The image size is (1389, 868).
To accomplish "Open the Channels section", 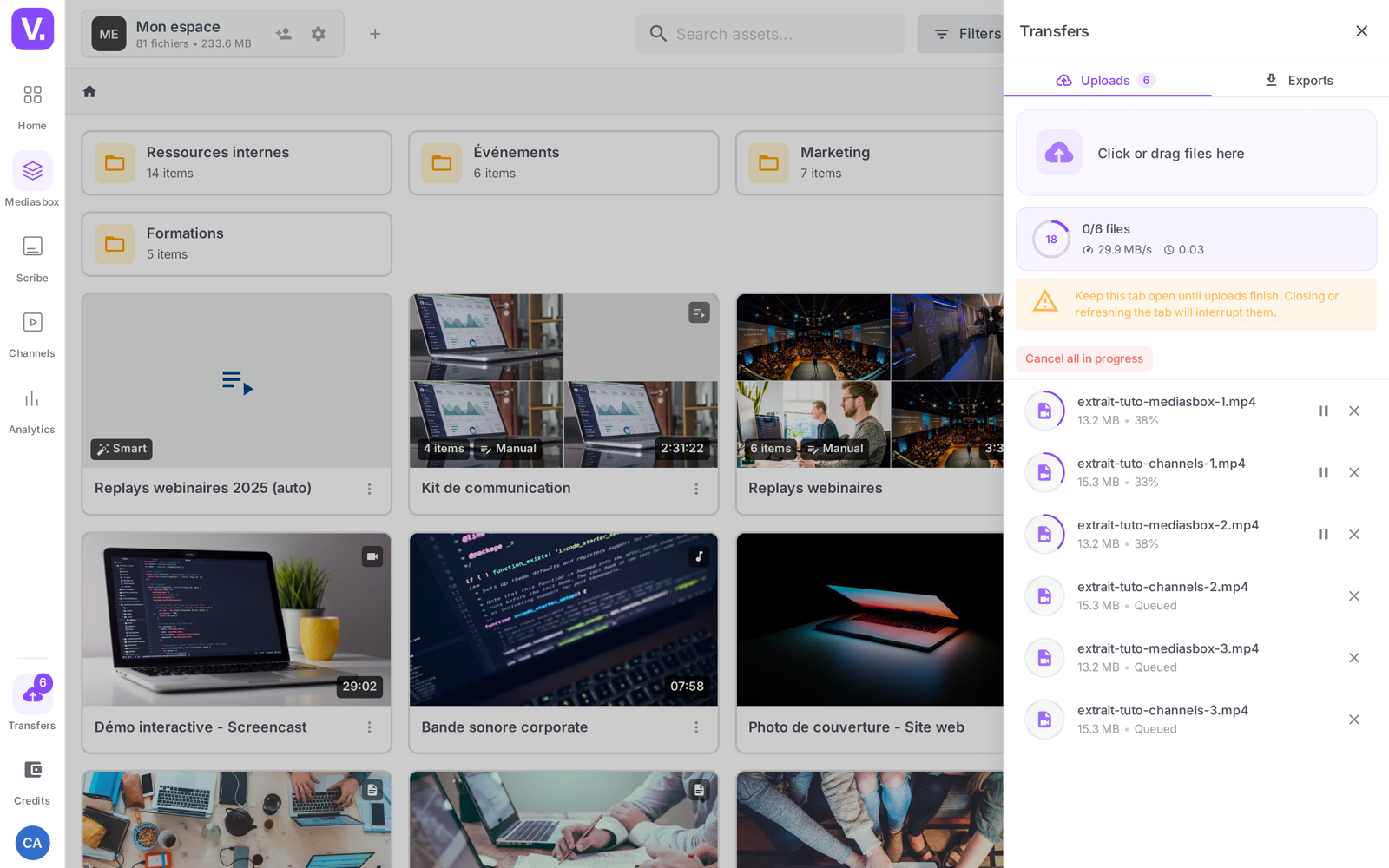I will (32, 334).
